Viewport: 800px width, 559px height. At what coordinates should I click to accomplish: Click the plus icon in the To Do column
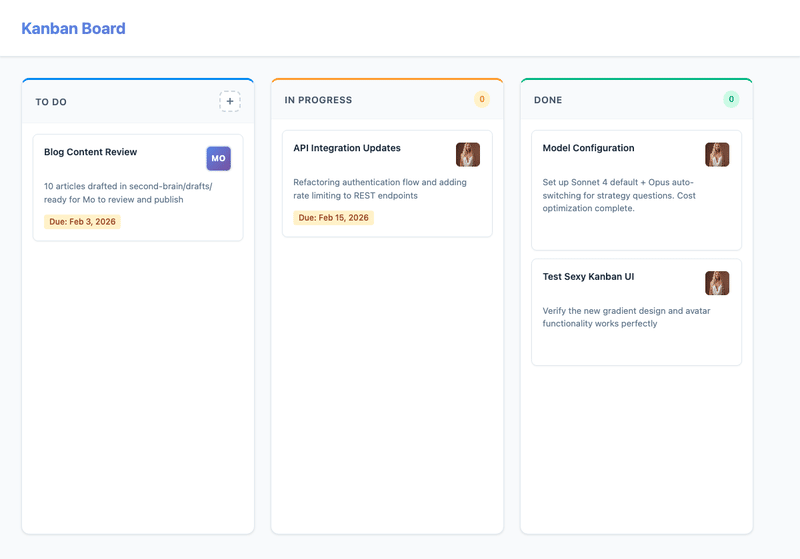[230, 101]
